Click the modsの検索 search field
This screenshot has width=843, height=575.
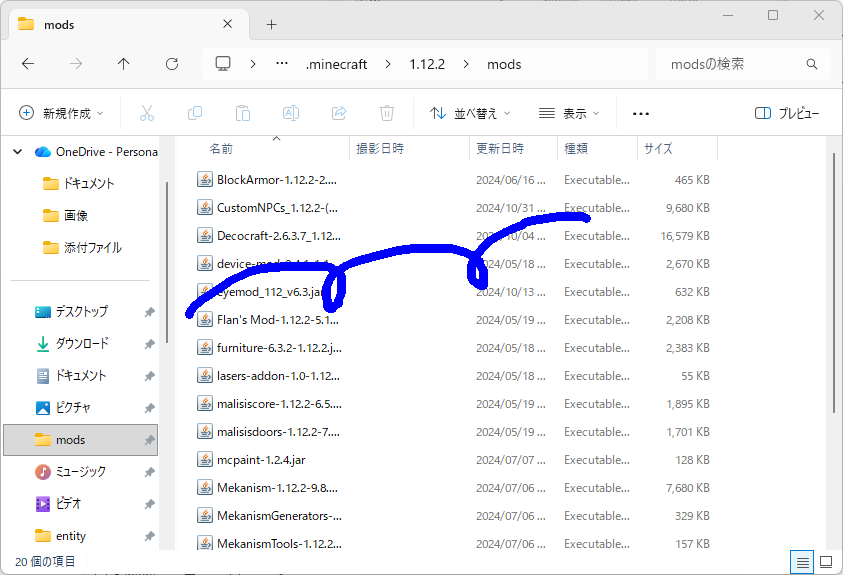coord(735,64)
